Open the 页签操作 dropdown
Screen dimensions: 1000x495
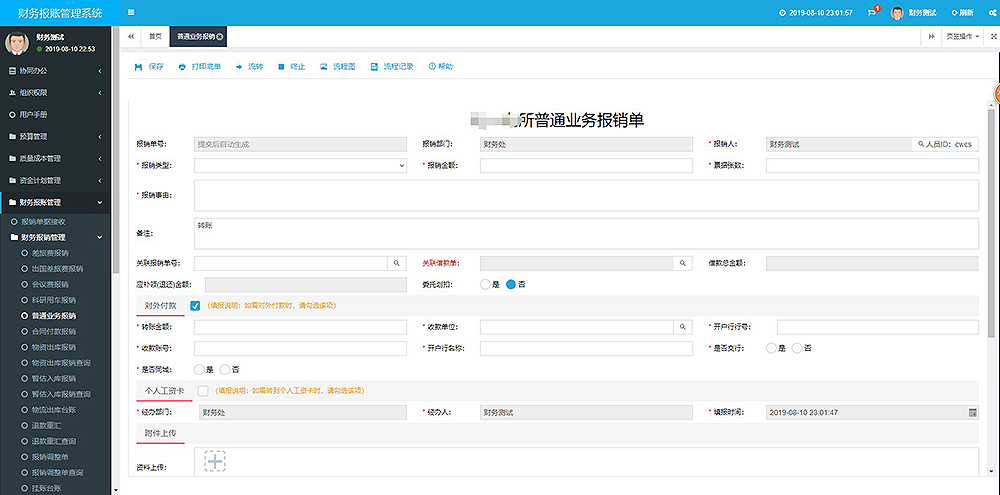963,36
